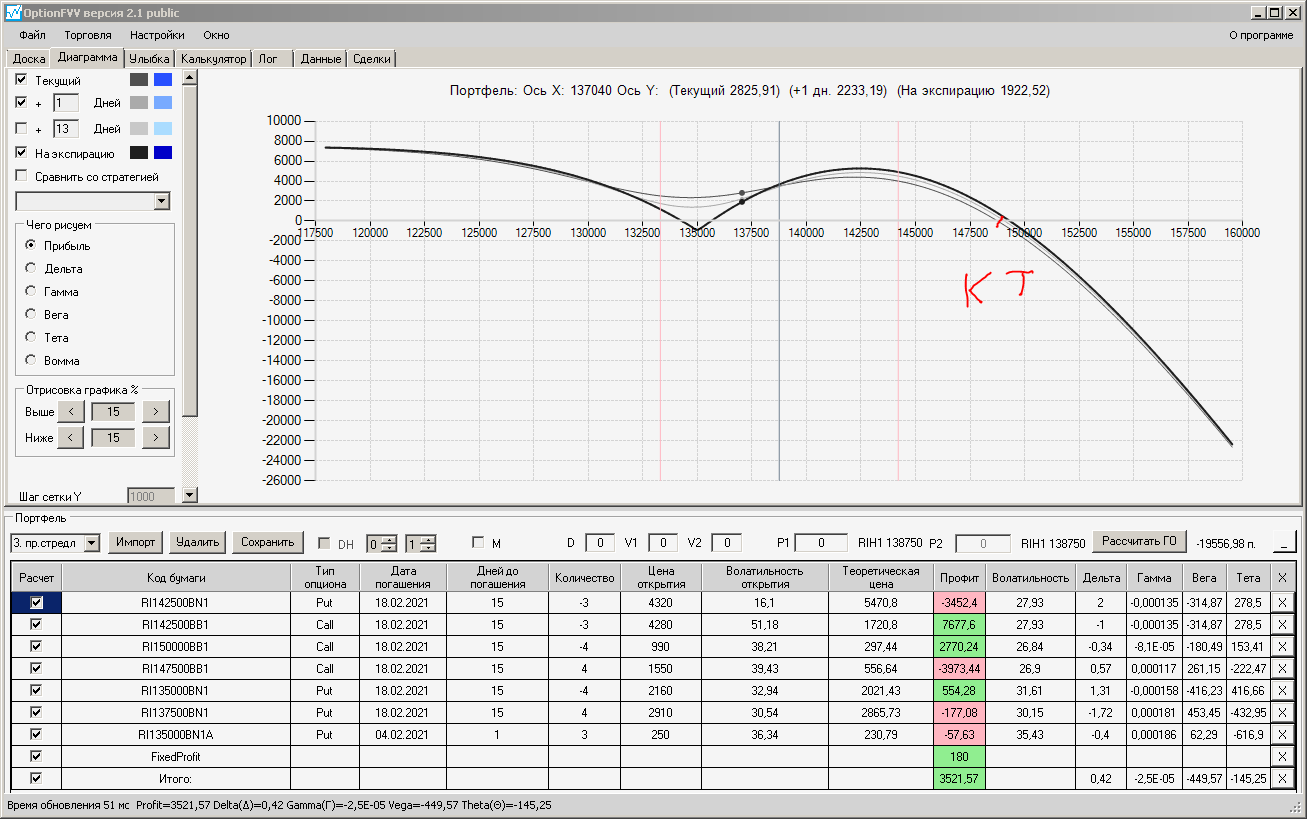Choose the Вега chart type

[31, 315]
